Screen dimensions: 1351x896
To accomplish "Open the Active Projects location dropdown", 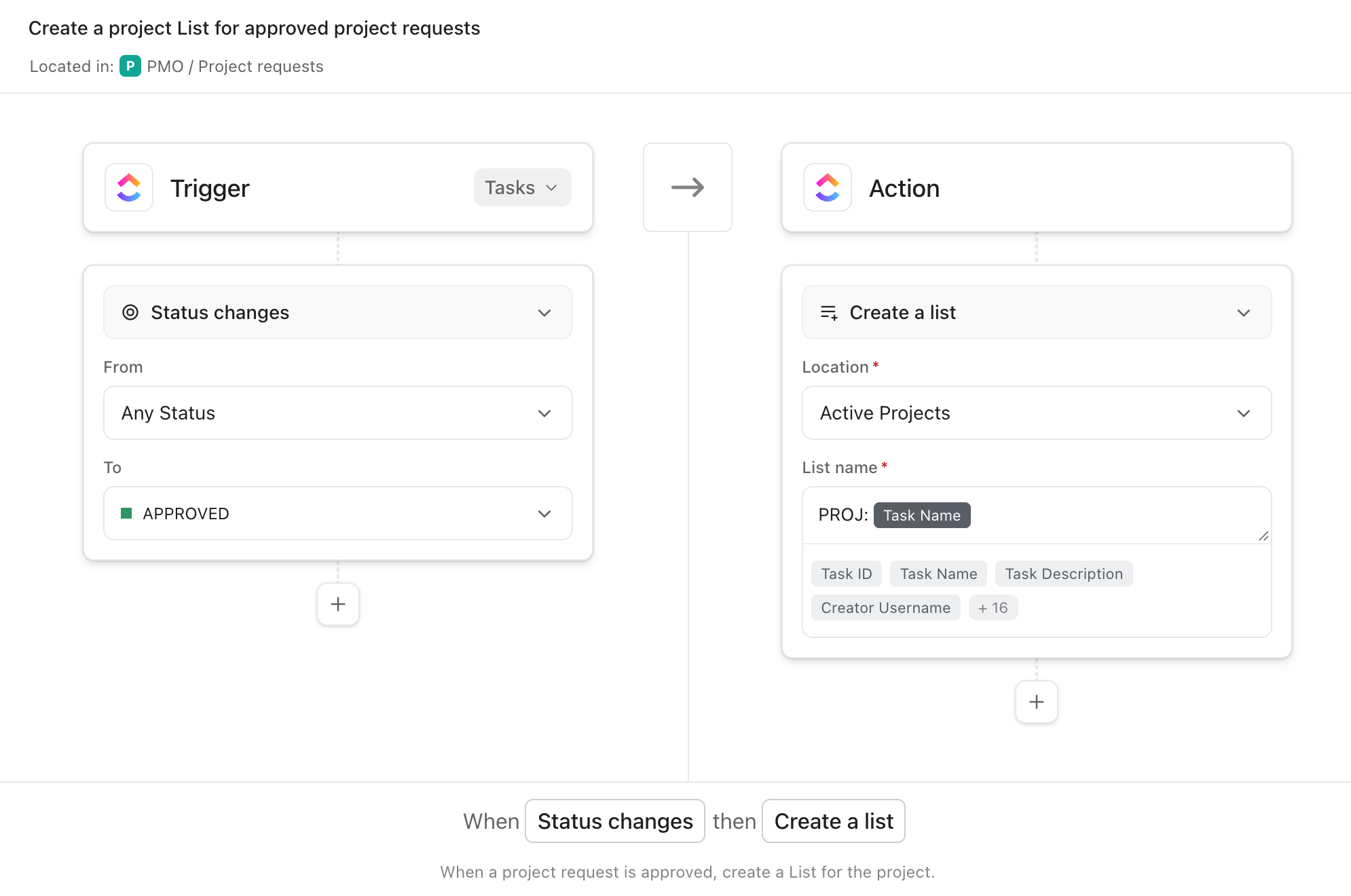I will [1036, 413].
